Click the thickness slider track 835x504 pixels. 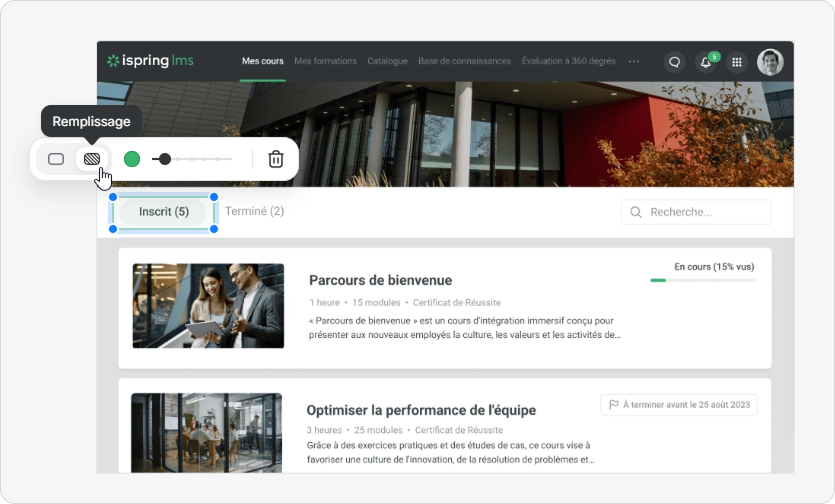(200, 159)
